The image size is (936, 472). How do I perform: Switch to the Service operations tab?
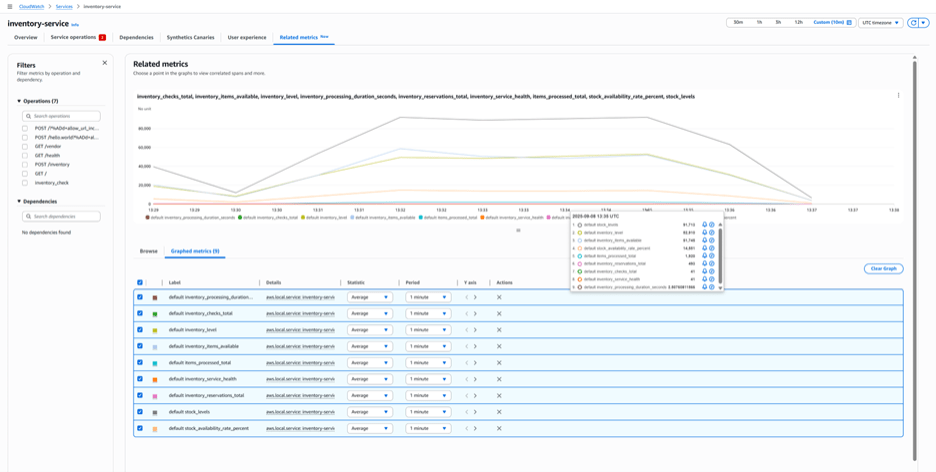pos(74,37)
